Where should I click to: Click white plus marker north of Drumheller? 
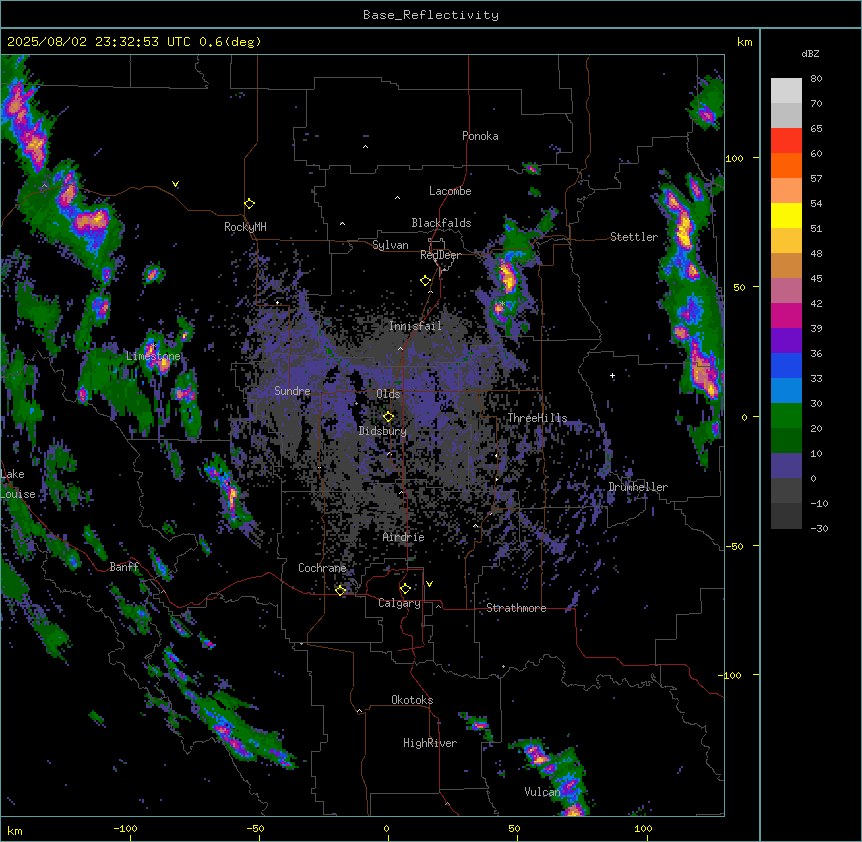click(x=612, y=376)
